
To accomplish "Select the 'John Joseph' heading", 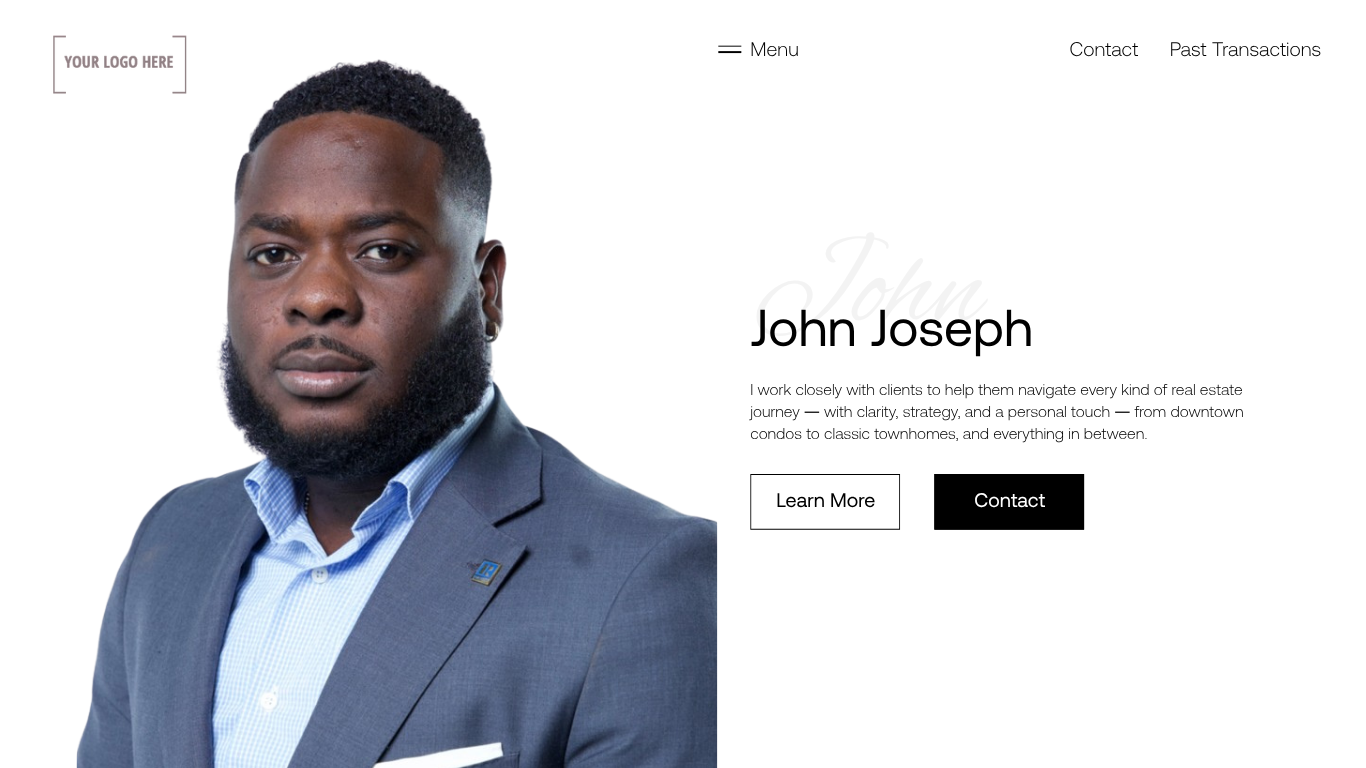I will (x=891, y=329).
